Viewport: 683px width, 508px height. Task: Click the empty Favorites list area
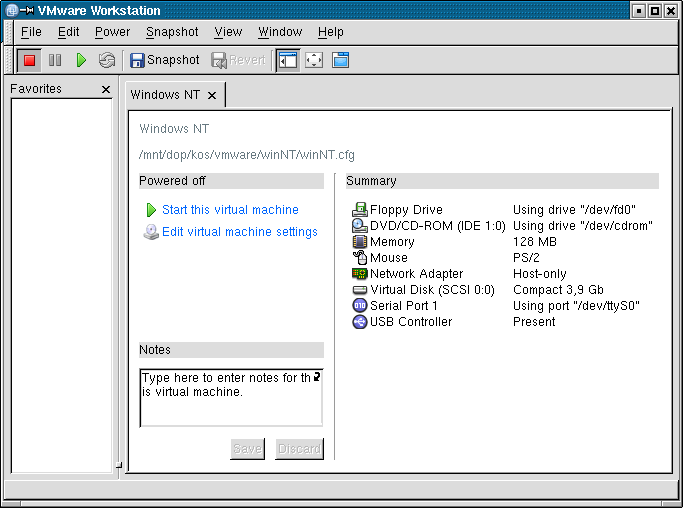[x=61, y=285]
